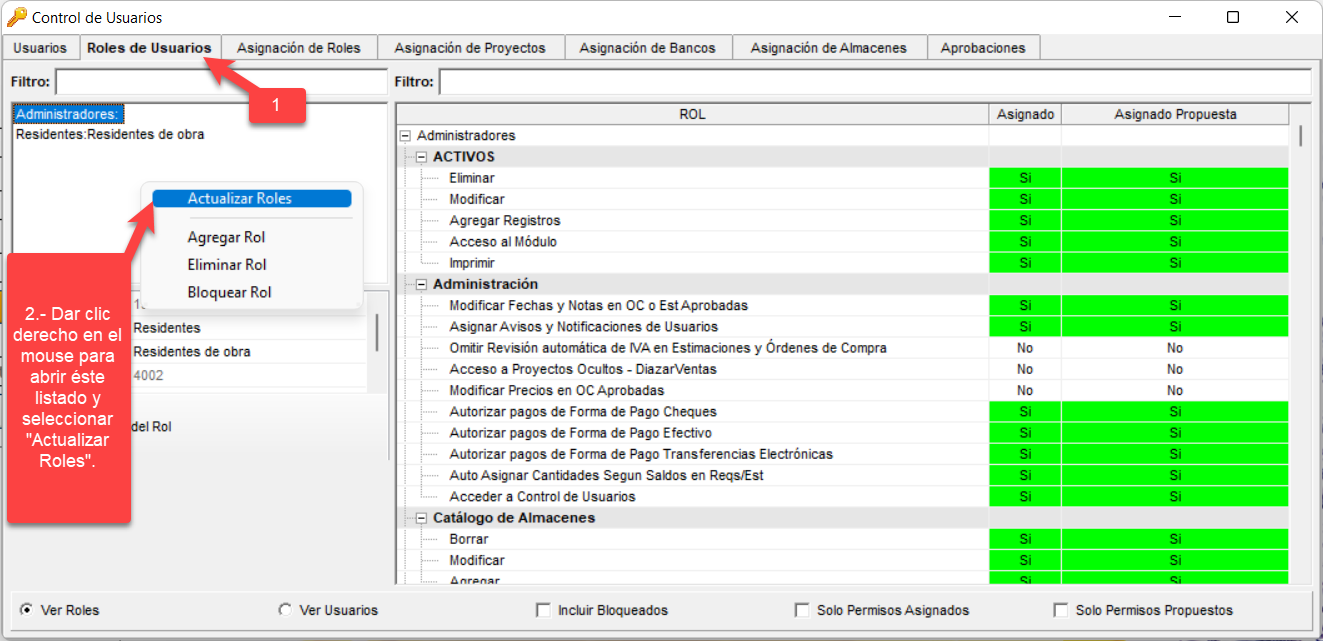Viewport: 1323px width, 641px height.
Task: Switch to the Asignación de Bancos tab
Action: point(648,47)
